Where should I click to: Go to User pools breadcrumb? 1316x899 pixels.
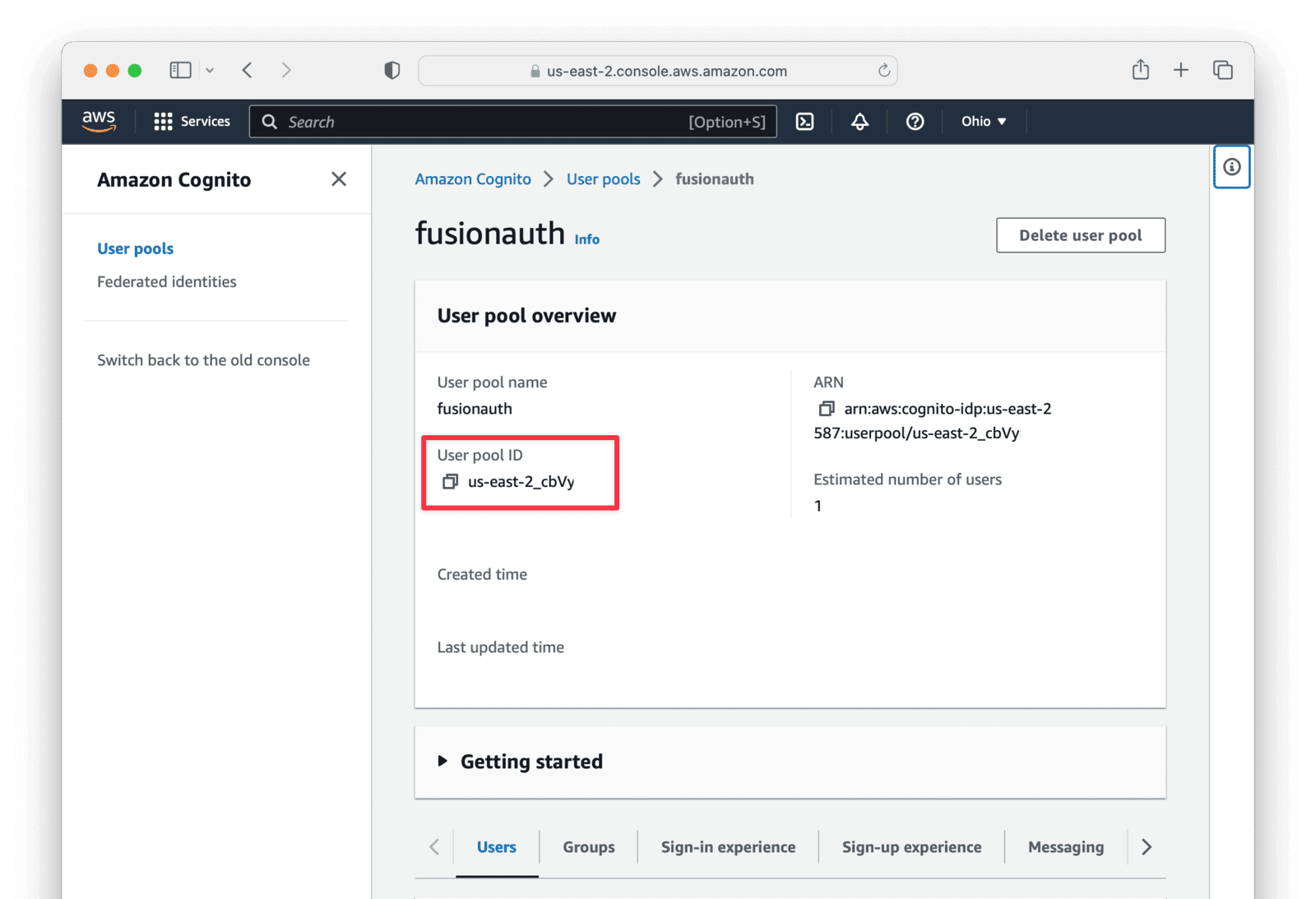pyautogui.click(x=603, y=179)
